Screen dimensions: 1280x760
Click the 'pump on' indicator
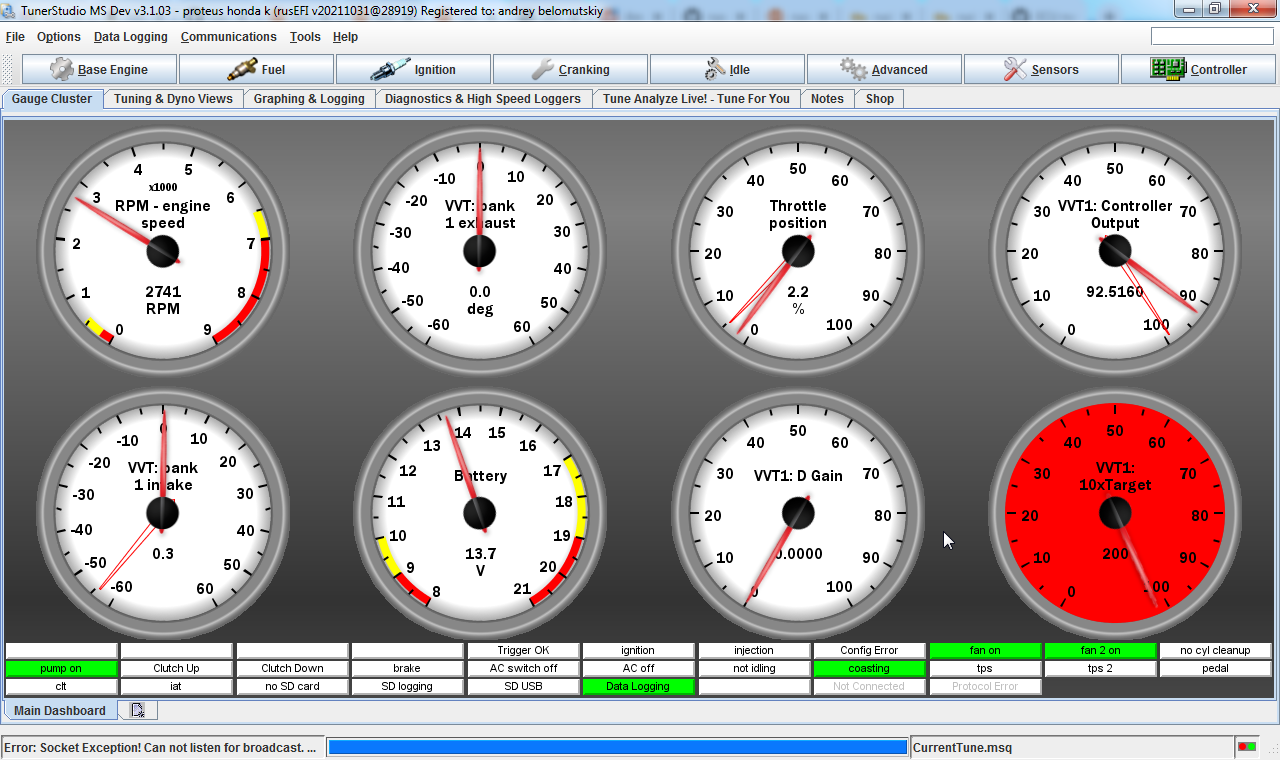(61, 668)
